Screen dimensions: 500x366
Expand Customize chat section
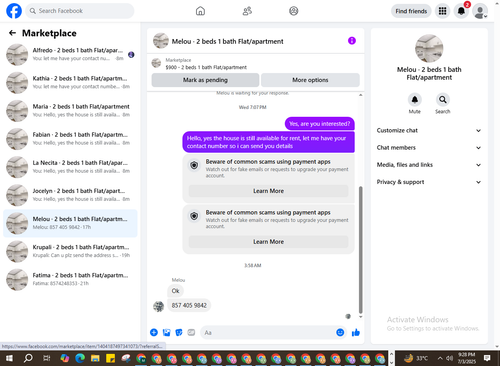click(x=429, y=130)
